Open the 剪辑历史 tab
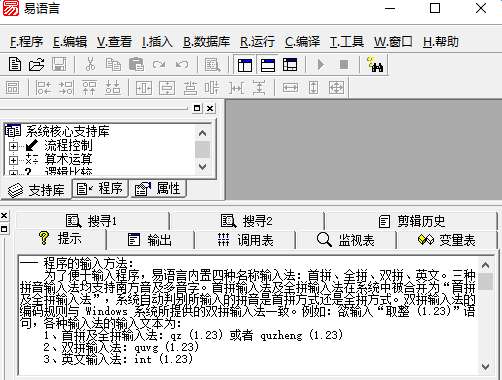The height and width of the screenshot is (380, 502). click(x=412, y=221)
